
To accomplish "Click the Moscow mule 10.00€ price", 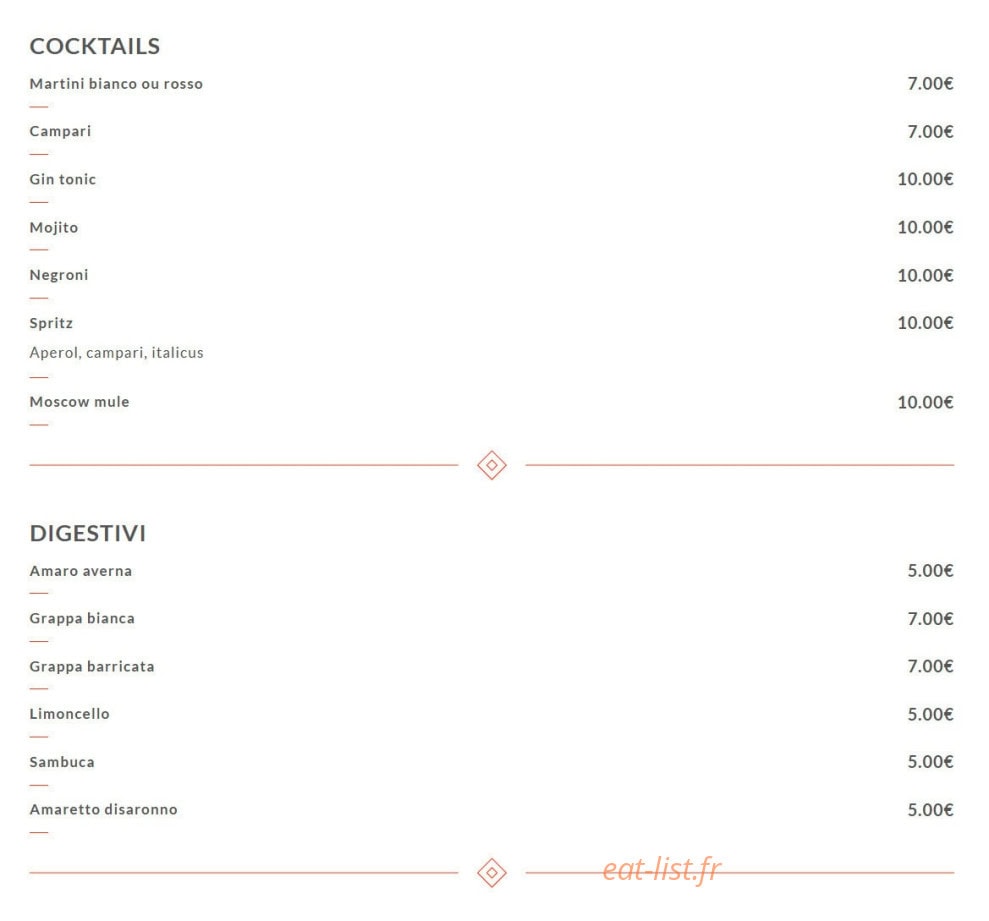I will click(925, 402).
